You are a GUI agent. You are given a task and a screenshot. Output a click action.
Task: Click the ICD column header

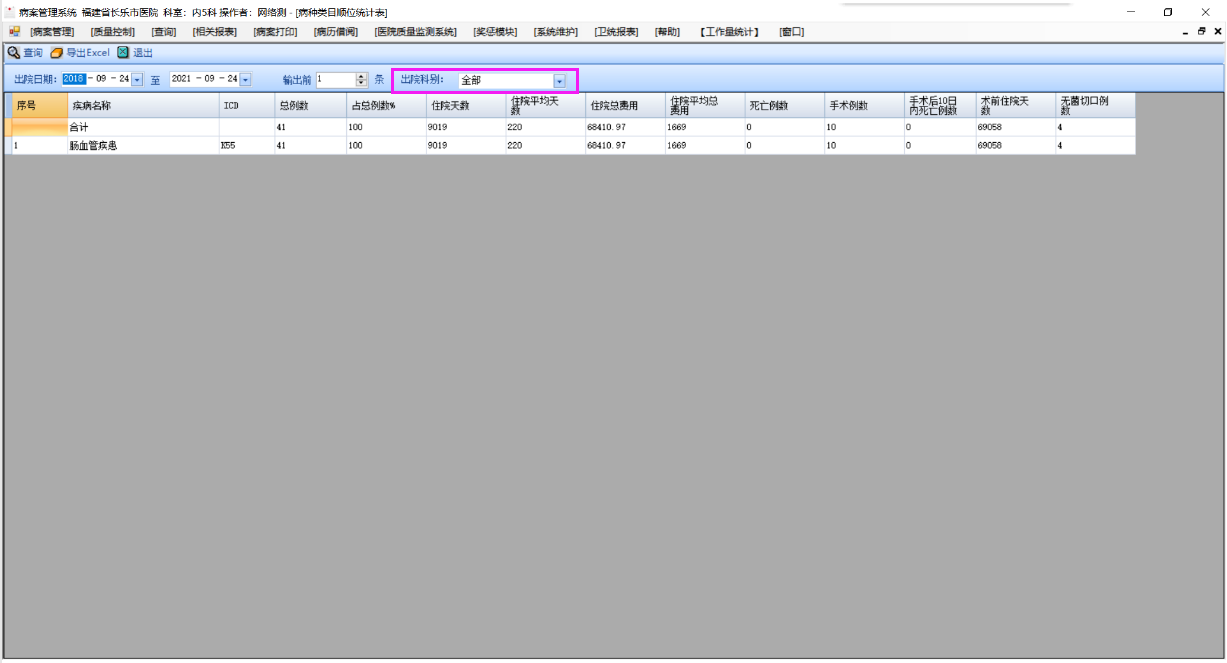pos(247,106)
